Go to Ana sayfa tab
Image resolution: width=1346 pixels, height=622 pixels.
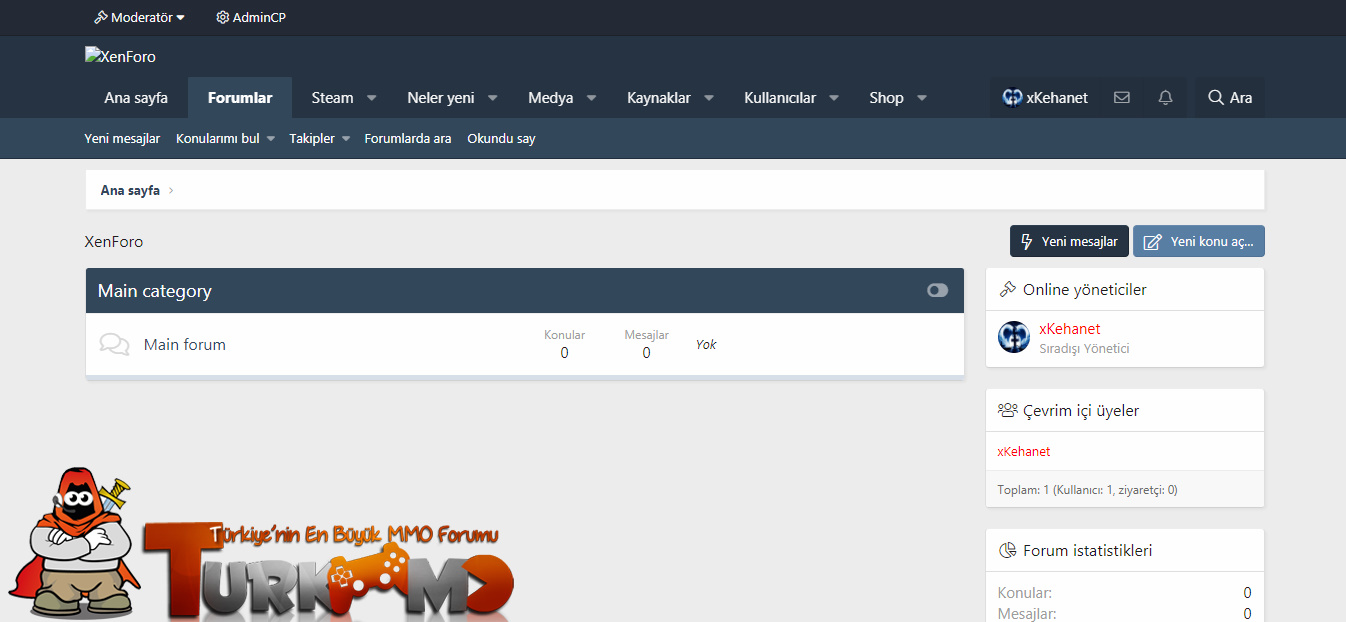[x=136, y=98]
